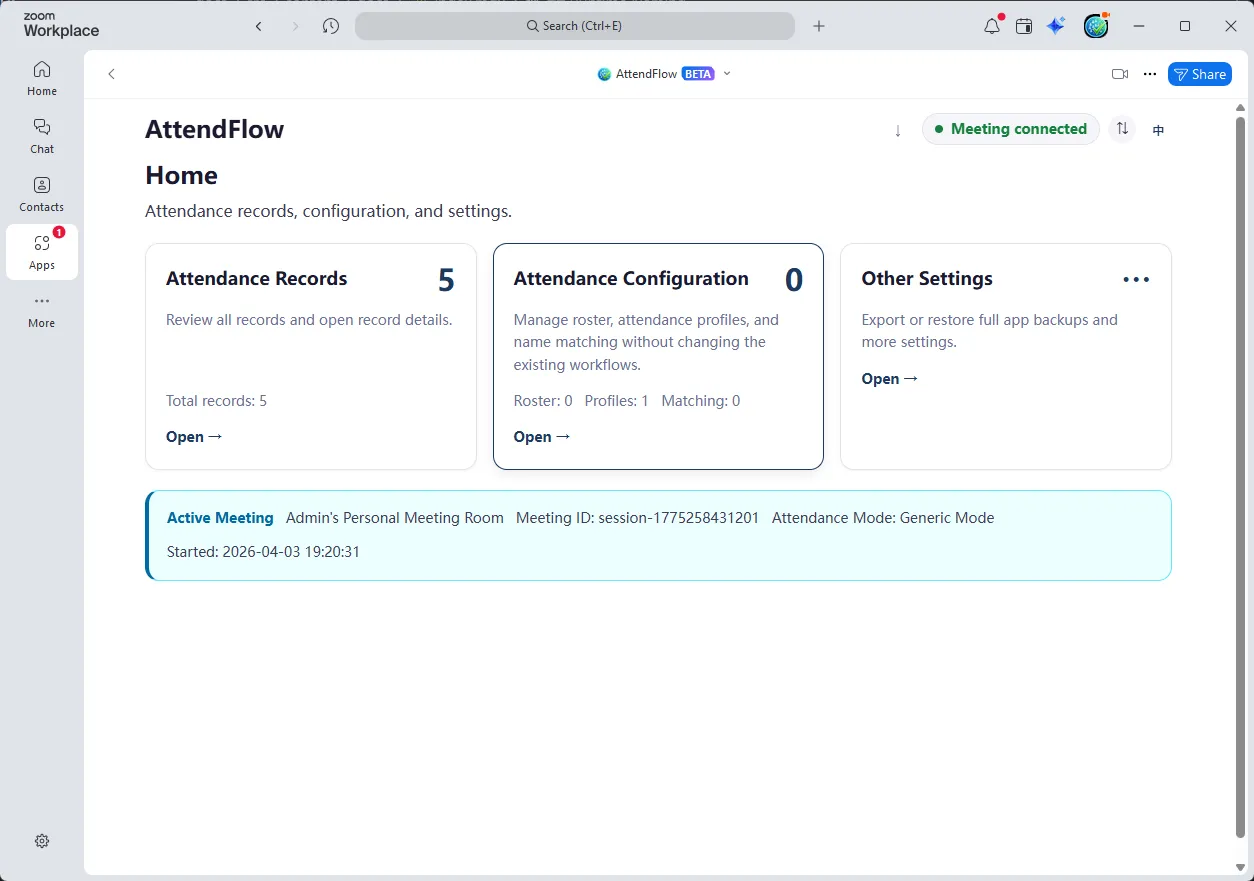The height and width of the screenshot is (881, 1254).
Task: Click the plus icon beside search
Action: click(819, 26)
